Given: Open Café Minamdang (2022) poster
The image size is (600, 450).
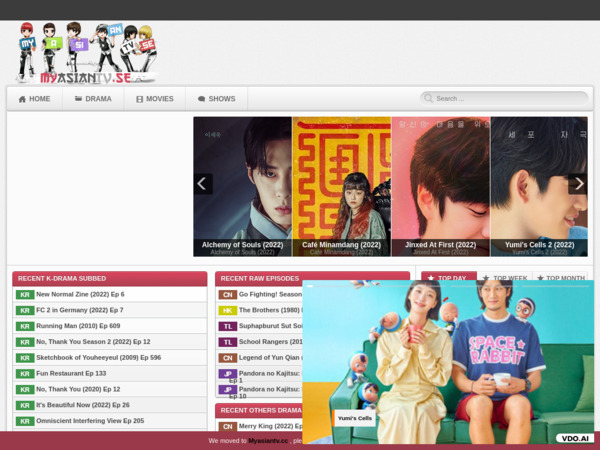Looking at the screenshot, I should click(x=342, y=186).
